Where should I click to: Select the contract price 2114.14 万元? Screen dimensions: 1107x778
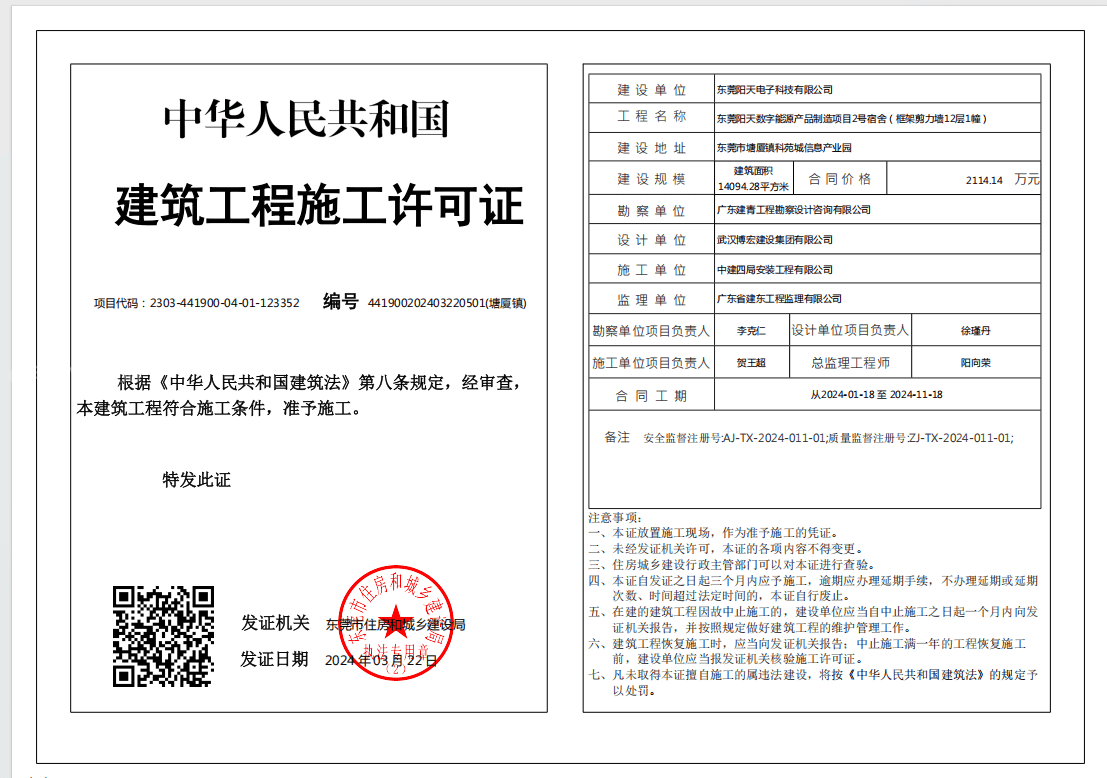(1002, 180)
